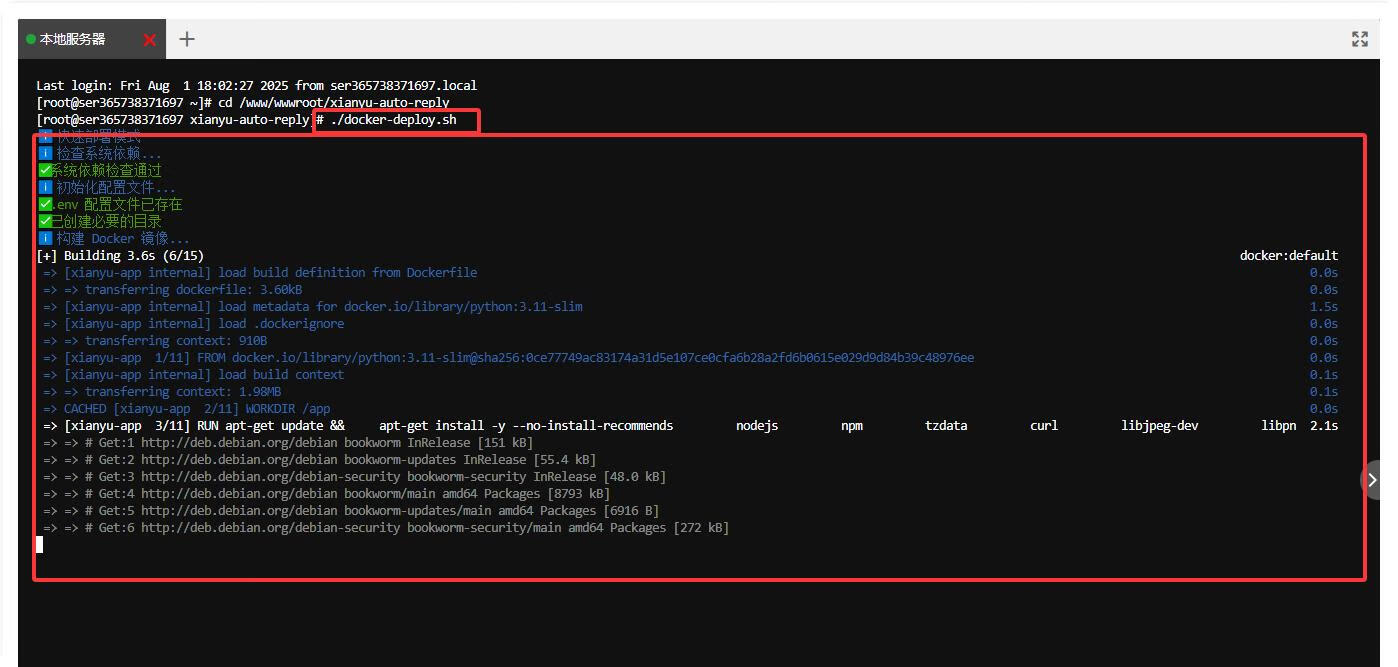Click the Building 3.6s (6/15) progress line
Viewport: 1398px width, 667px height.
[x=120, y=256]
